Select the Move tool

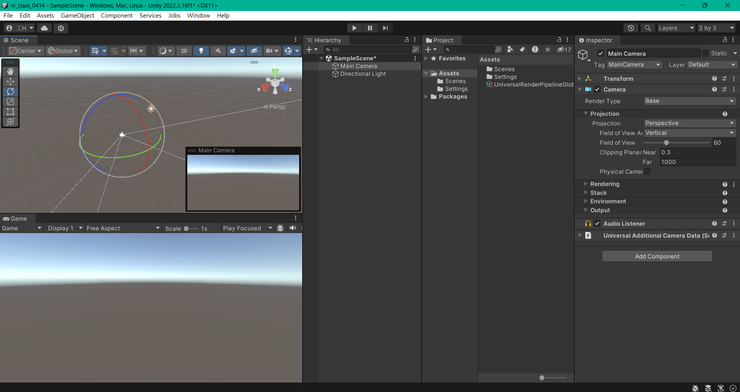pos(10,81)
